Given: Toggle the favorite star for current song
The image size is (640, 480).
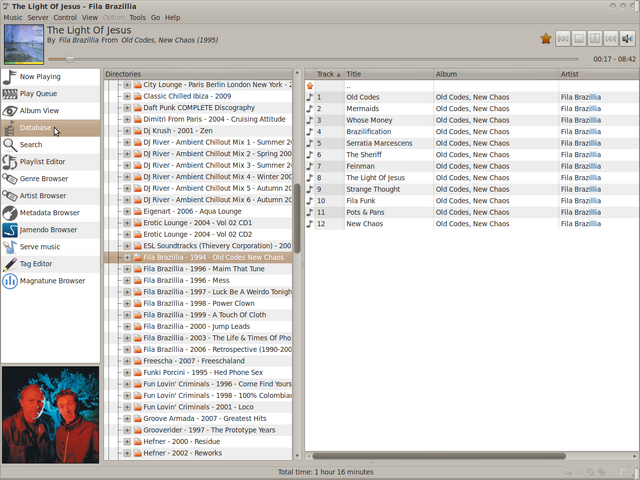Looking at the screenshot, I should [546, 39].
